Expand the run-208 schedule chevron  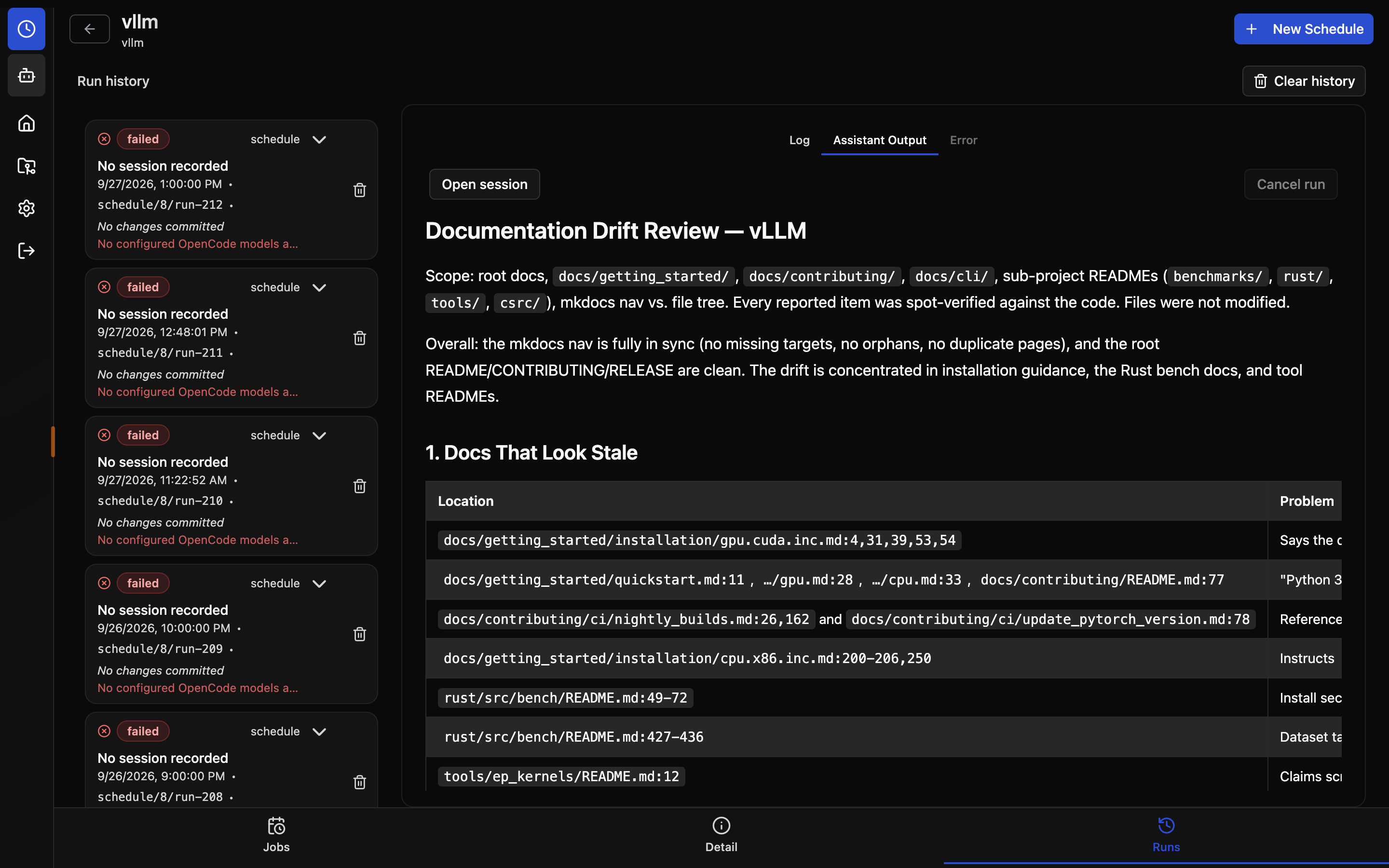click(319, 732)
